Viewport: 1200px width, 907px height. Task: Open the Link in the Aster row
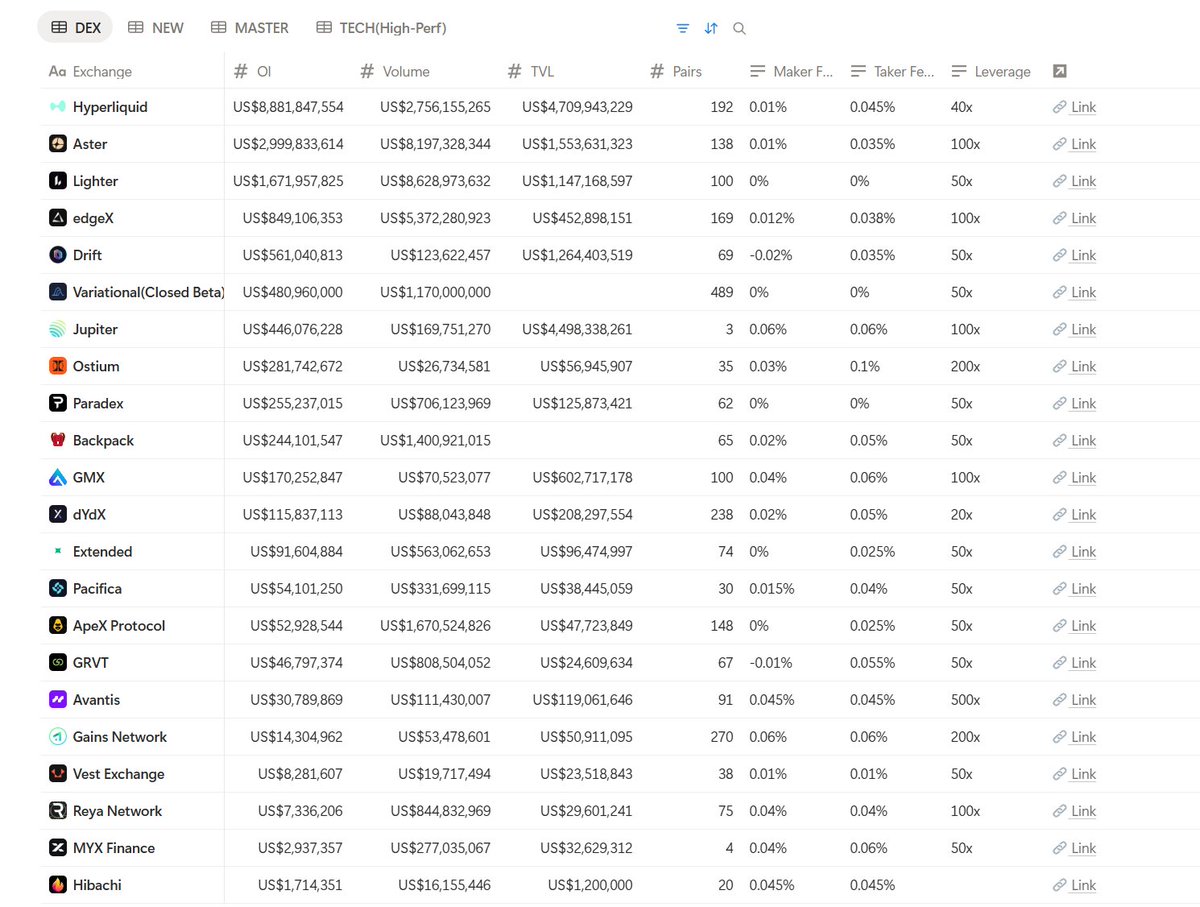pos(1075,144)
